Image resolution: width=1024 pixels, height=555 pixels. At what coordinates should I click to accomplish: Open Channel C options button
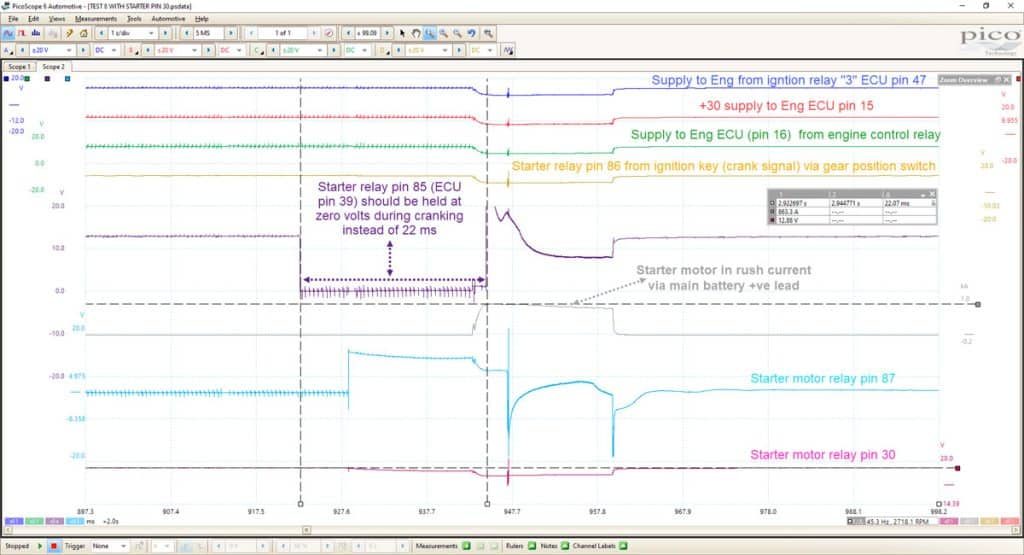click(259, 50)
